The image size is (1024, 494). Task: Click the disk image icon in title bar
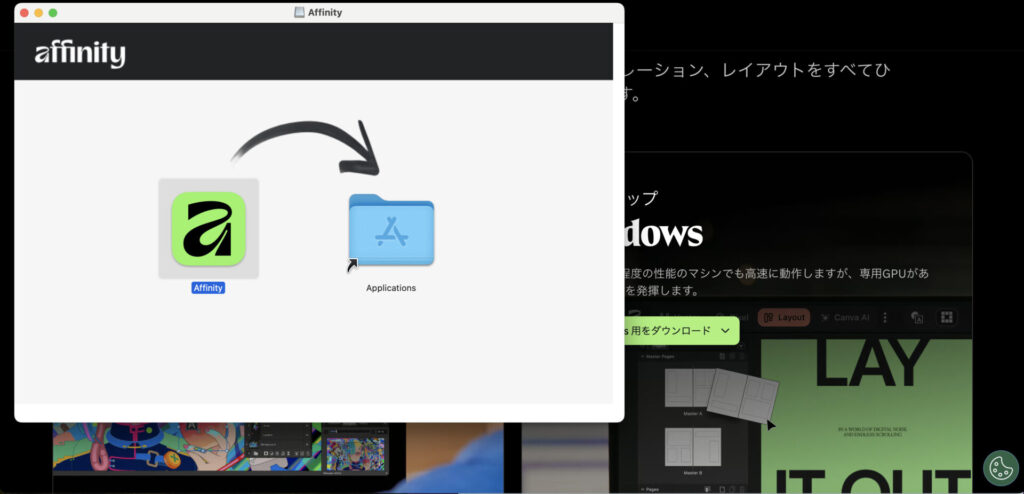pyautogui.click(x=300, y=12)
